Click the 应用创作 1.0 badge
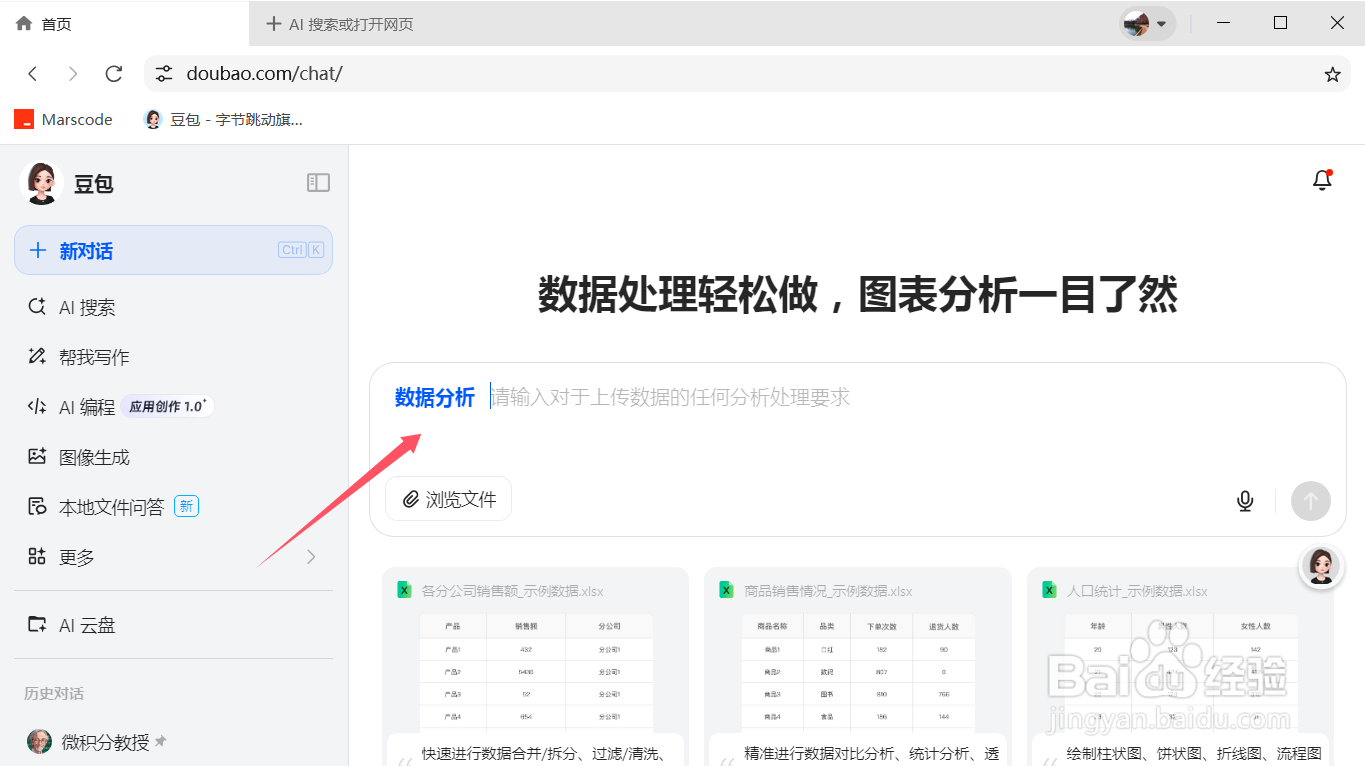1365x766 pixels. (167, 406)
